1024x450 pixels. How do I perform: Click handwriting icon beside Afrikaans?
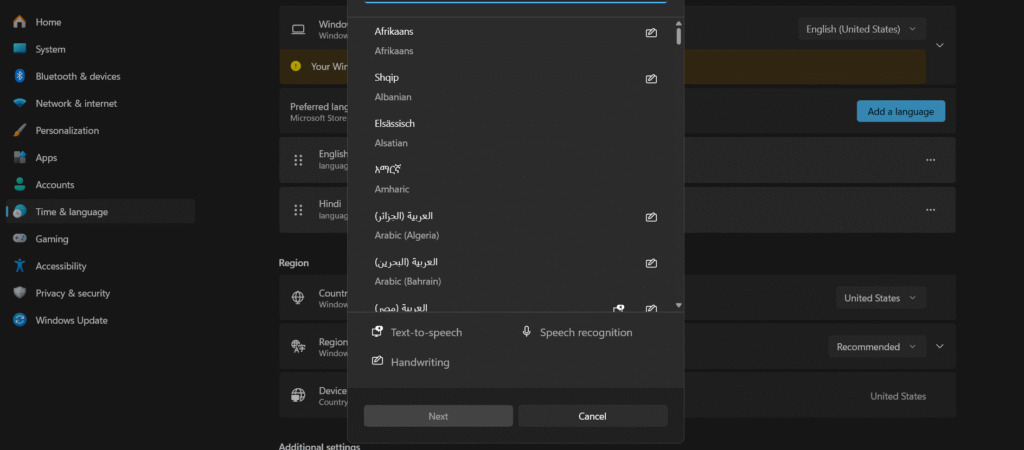[650, 33]
